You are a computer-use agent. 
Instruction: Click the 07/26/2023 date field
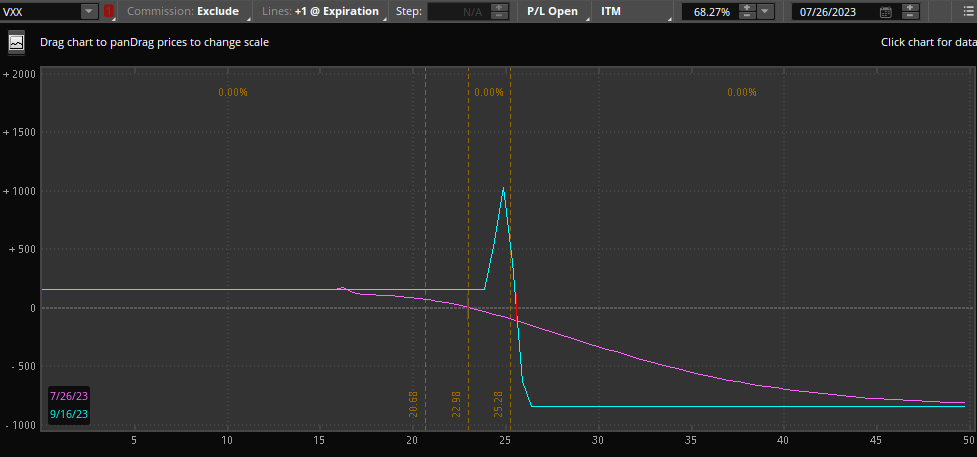point(834,12)
